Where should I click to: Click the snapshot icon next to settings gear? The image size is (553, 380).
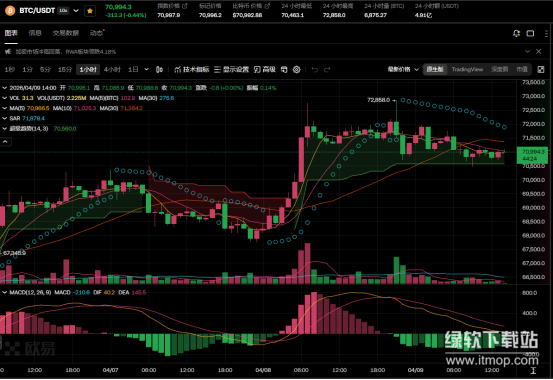(284, 70)
